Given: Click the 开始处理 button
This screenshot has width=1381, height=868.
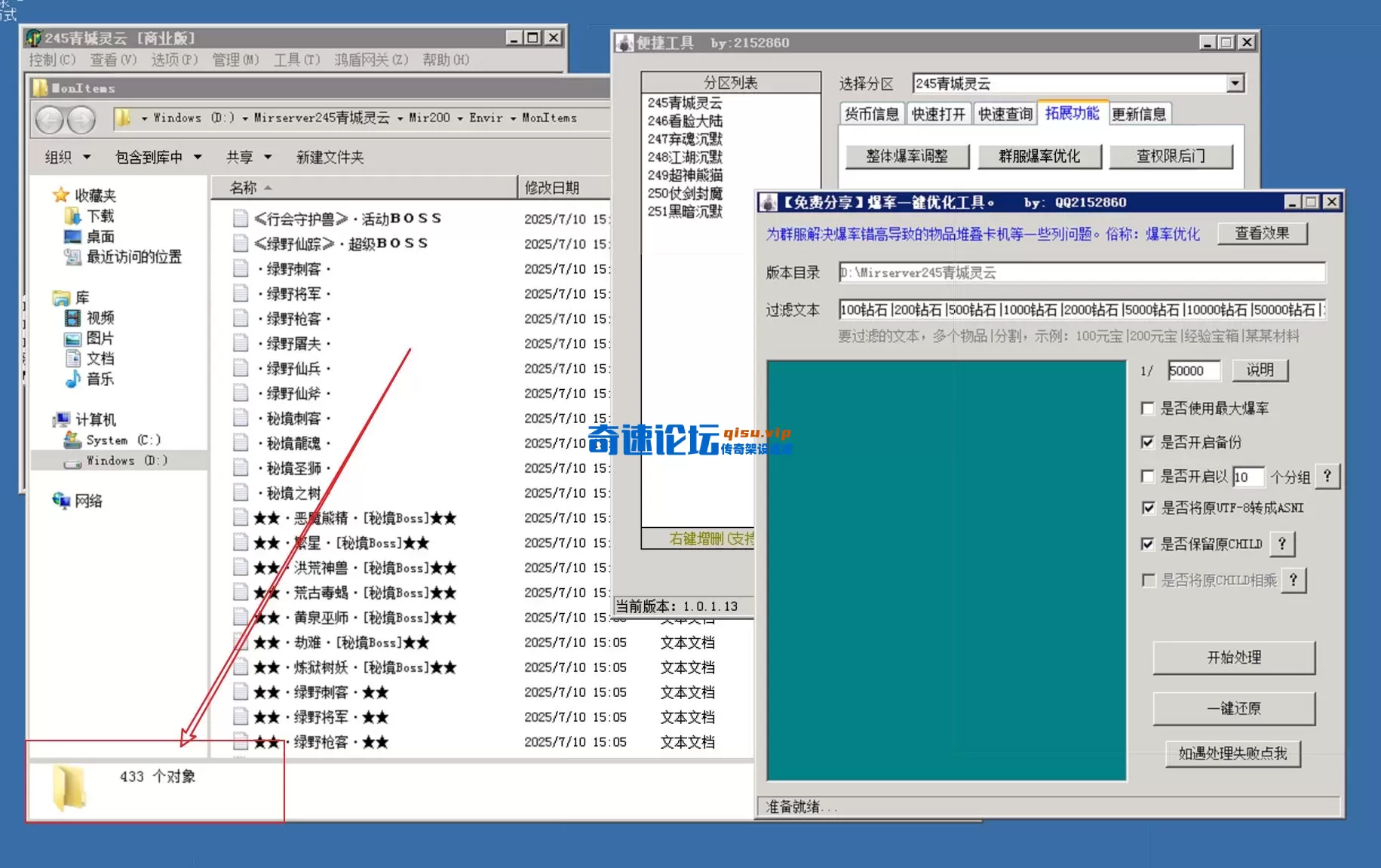Looking at the screenshot, I should [1235, 658].
